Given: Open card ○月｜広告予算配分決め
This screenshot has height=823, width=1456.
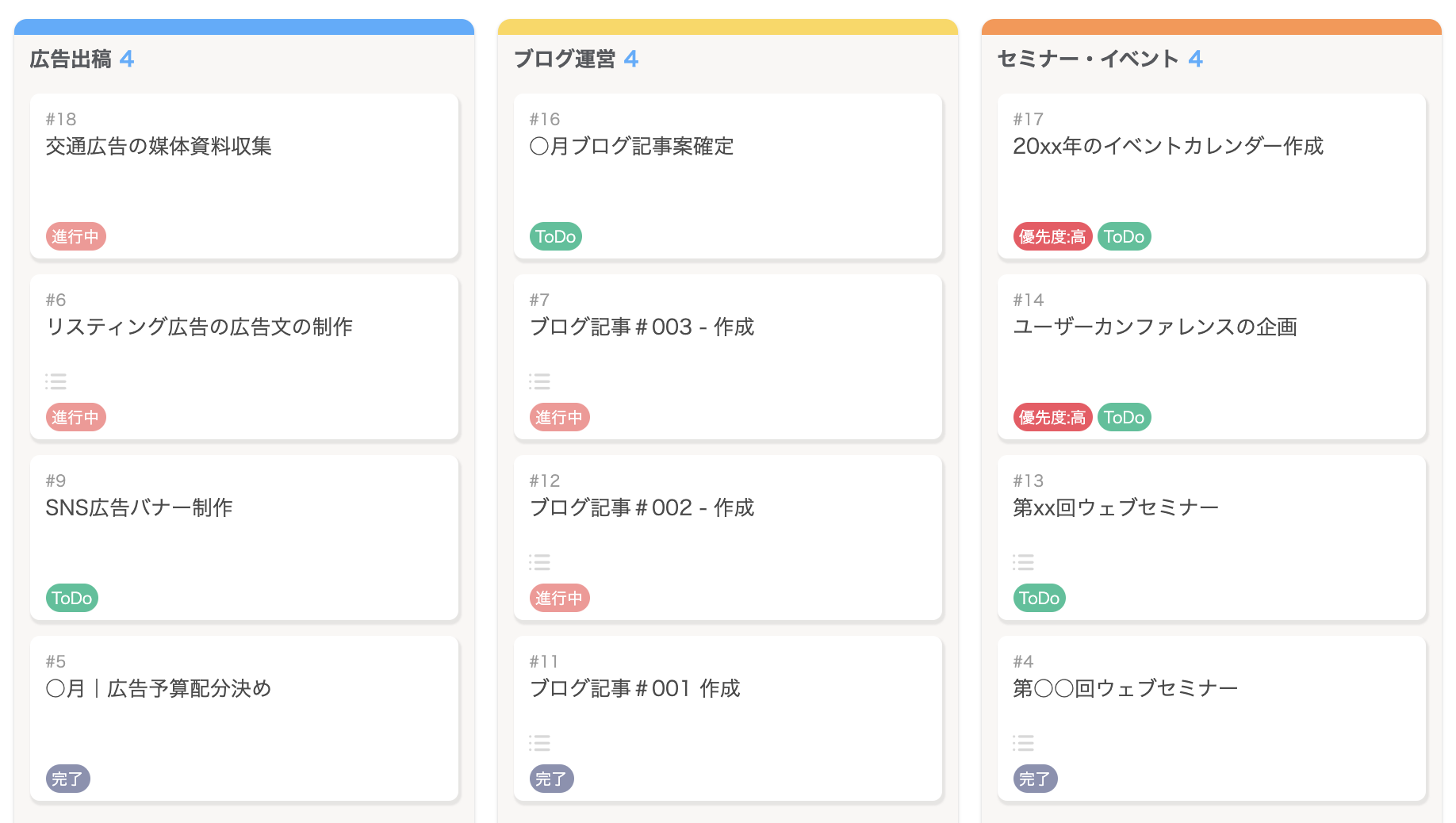Looking at the screenshot, I should [244, 718].
